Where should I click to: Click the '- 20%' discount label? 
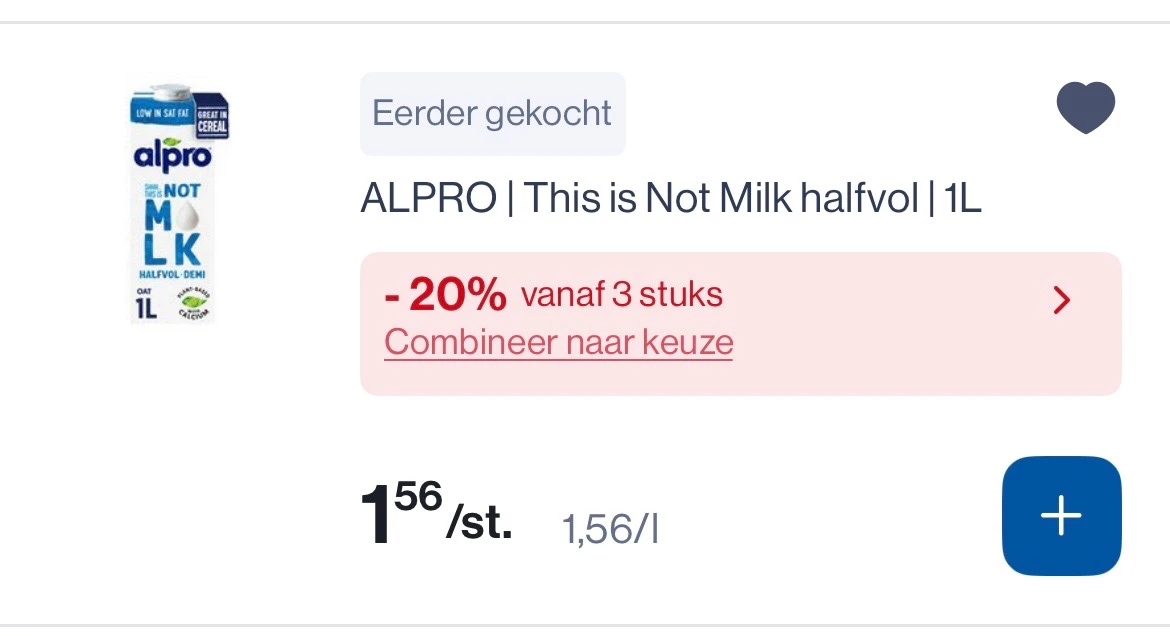point(445,295)
